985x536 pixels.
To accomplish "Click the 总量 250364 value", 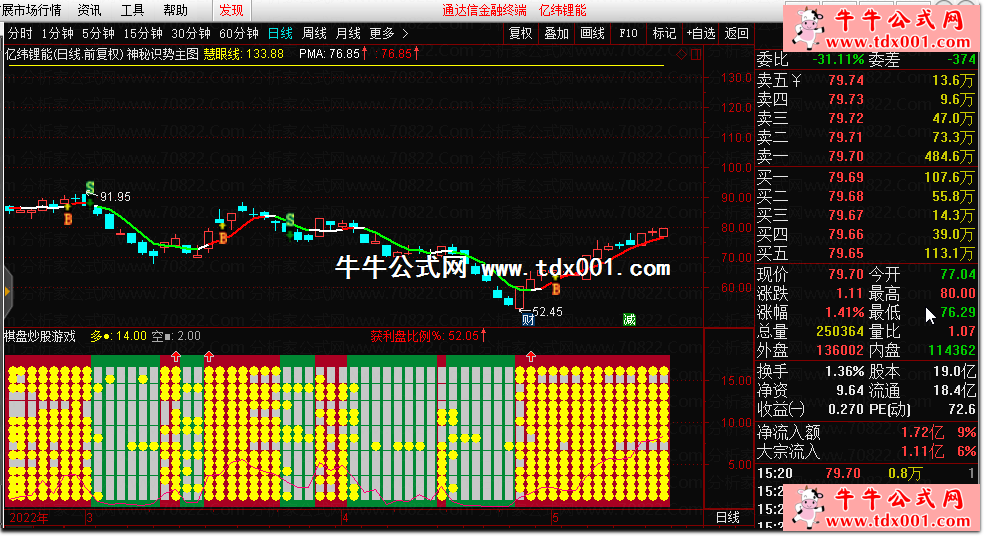I will click(839, 331).
